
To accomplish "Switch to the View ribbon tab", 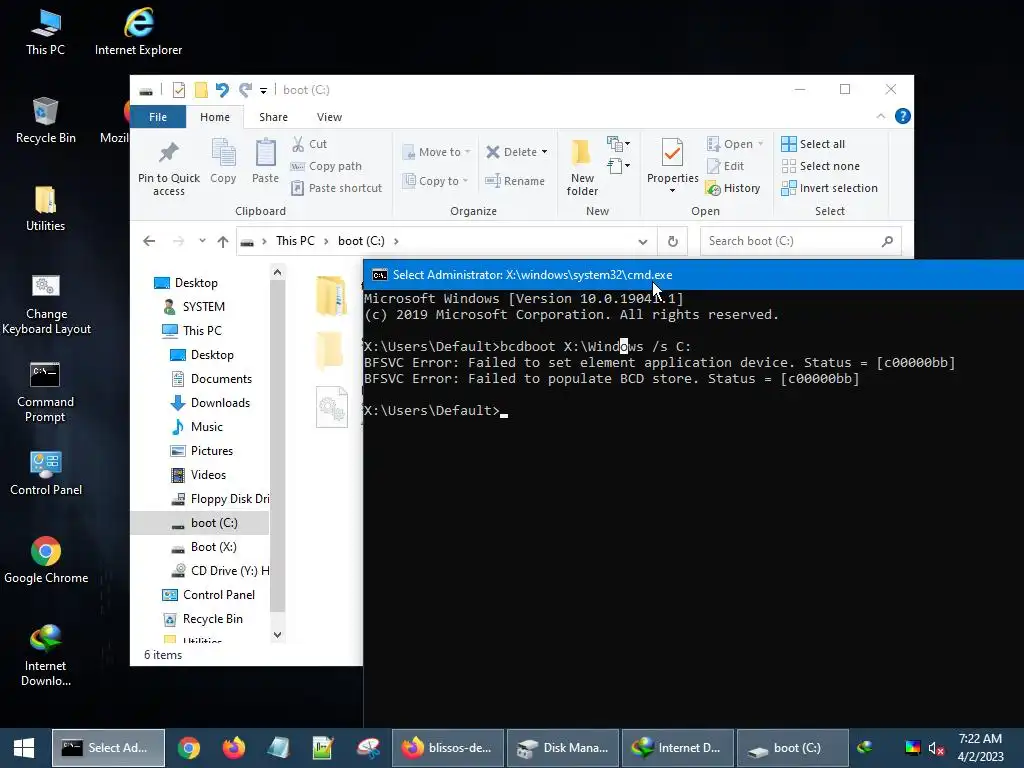I will pos(329,117).
